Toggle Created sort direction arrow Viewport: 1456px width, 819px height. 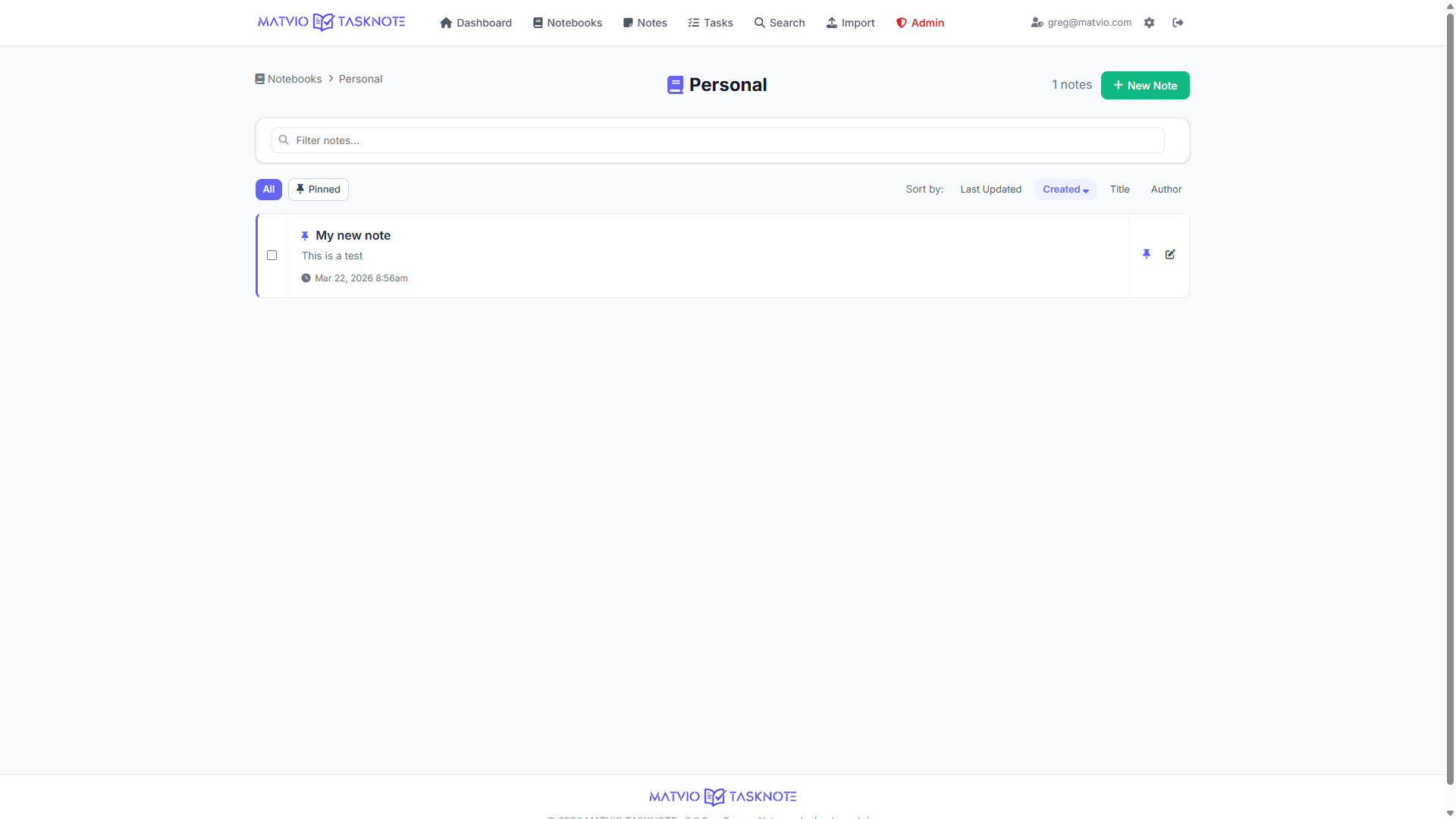click(x=1086, y=191)
